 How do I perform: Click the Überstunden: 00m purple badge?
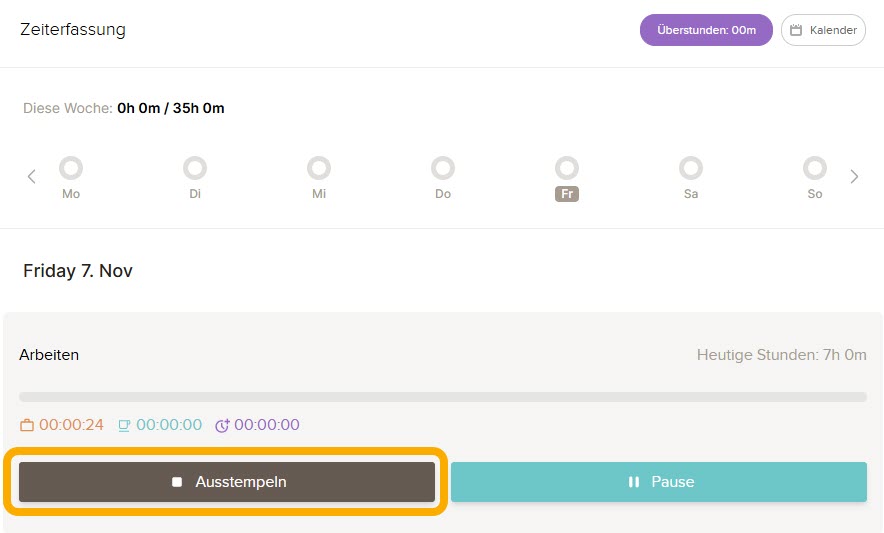[x=706, y=30]
